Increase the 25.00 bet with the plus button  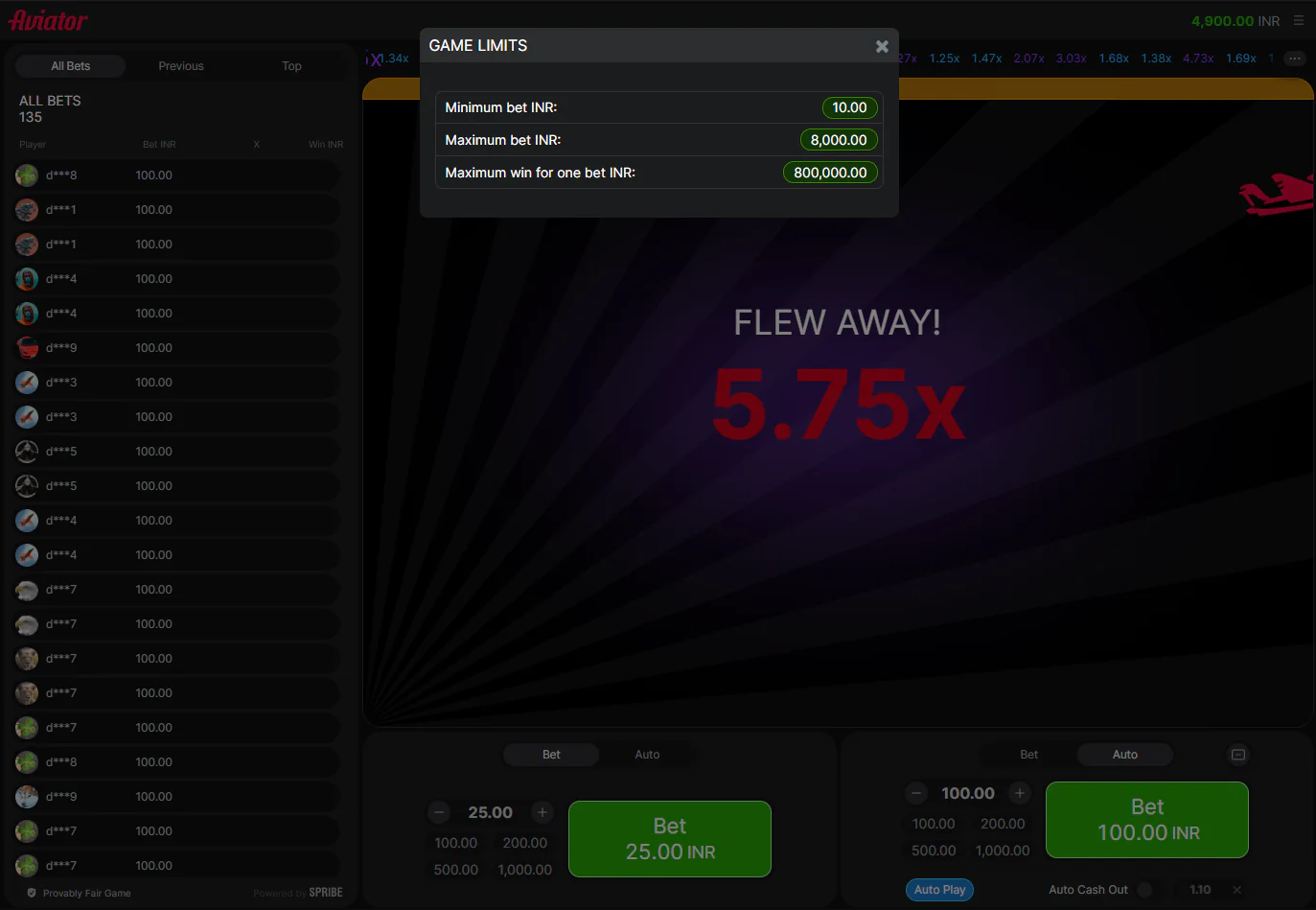point(542,812)
